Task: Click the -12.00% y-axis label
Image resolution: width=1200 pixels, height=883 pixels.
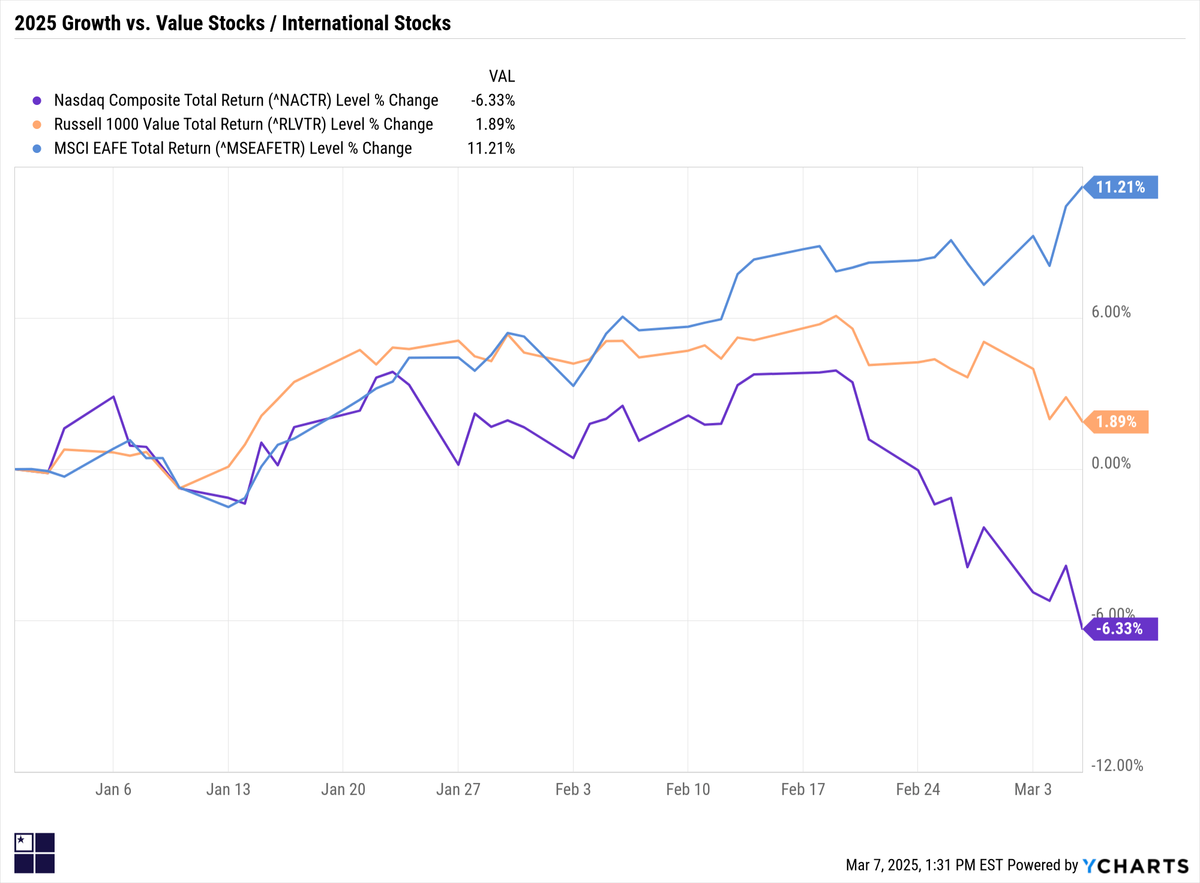Action: pyautogui.click(x=1115, y=766)
